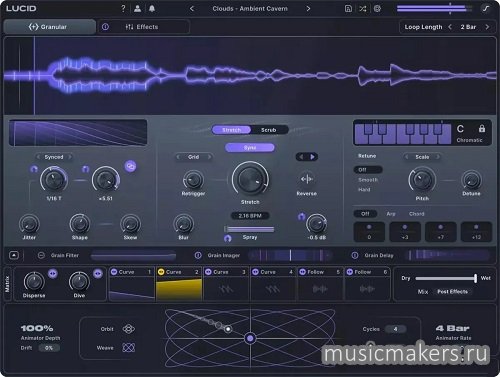Click the Cycles value 4
The height and width of the screenshot is (377, 500).
(395, 329)
